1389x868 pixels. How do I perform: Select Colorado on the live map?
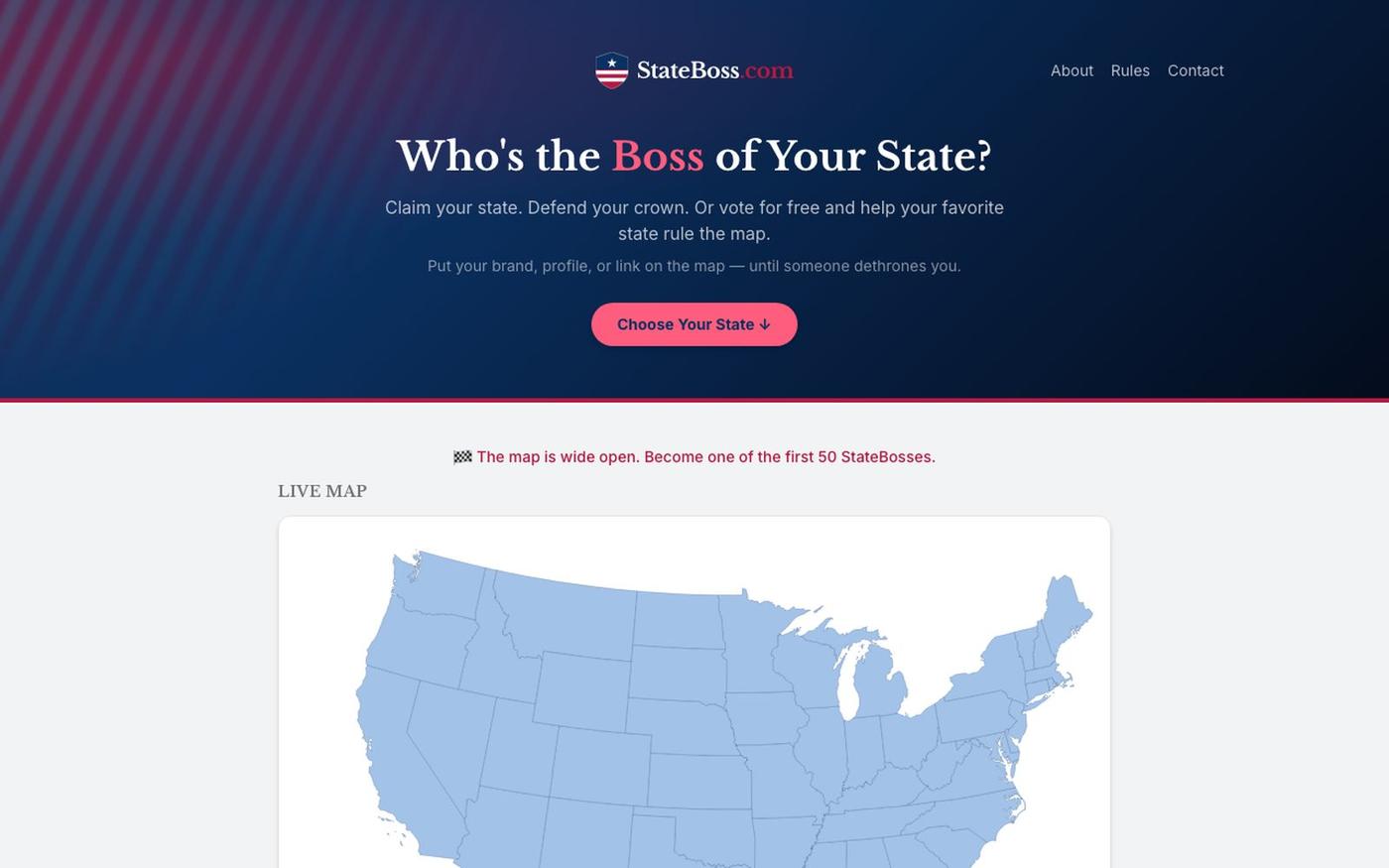click(x=600, y=766)
